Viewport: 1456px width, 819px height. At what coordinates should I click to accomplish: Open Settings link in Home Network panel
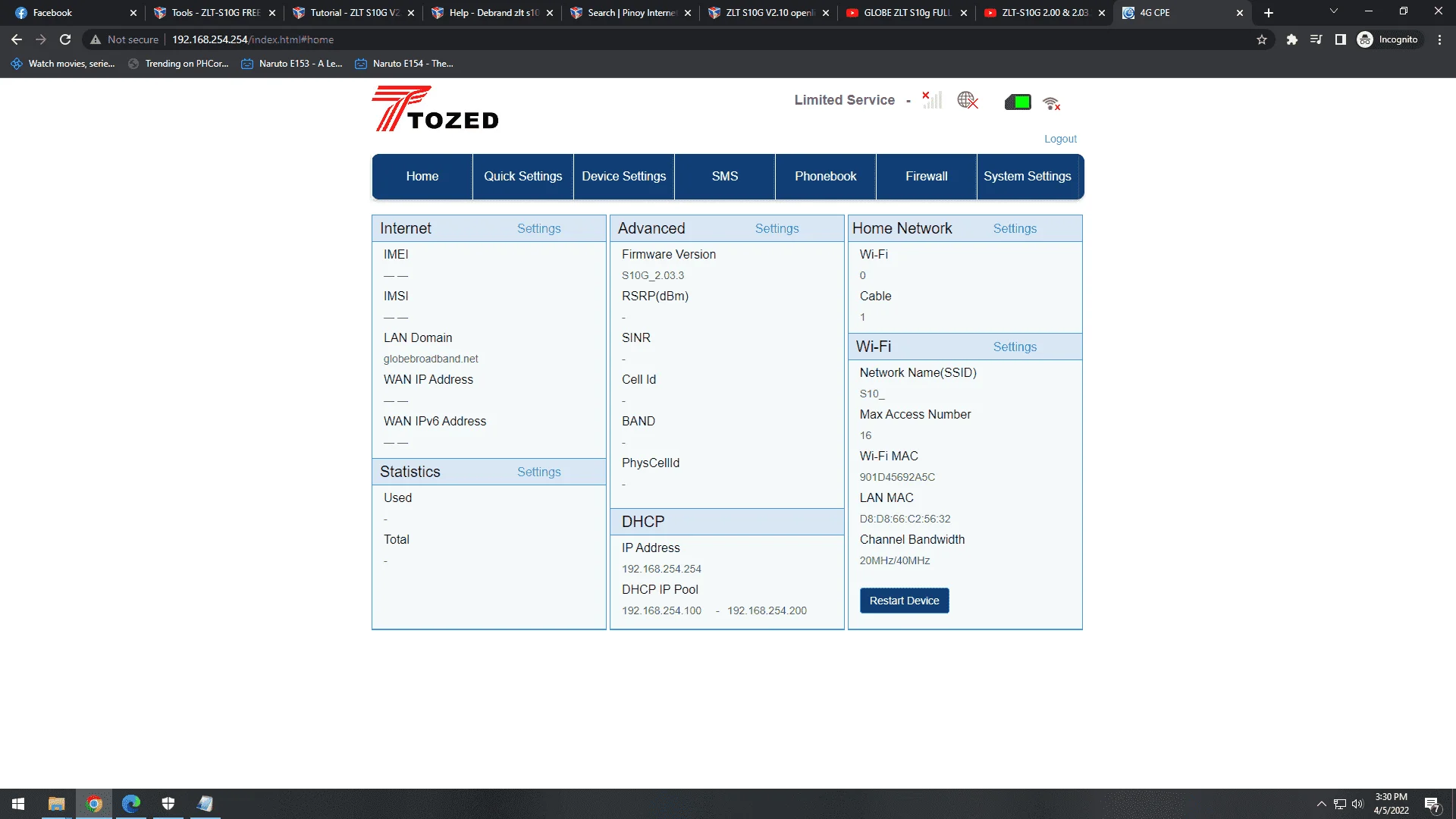click(x=1015, y=228)
